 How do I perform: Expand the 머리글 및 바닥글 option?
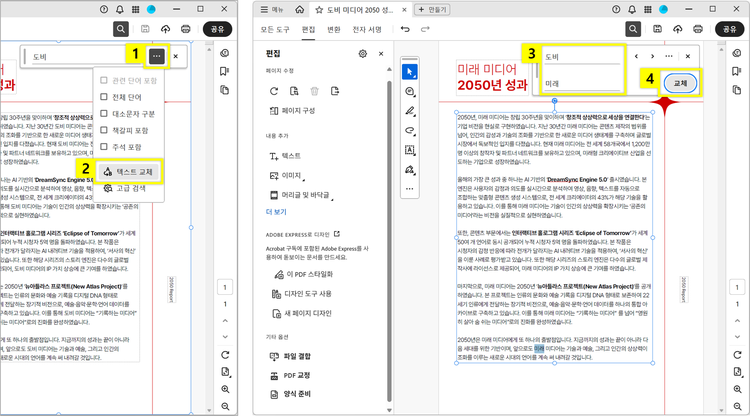click(x=302, y=195)
